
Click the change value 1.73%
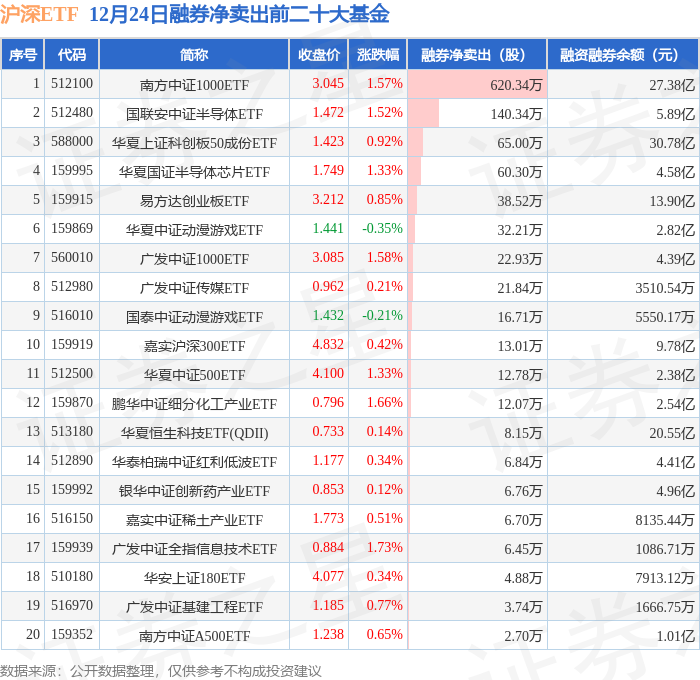click(384, 548)
